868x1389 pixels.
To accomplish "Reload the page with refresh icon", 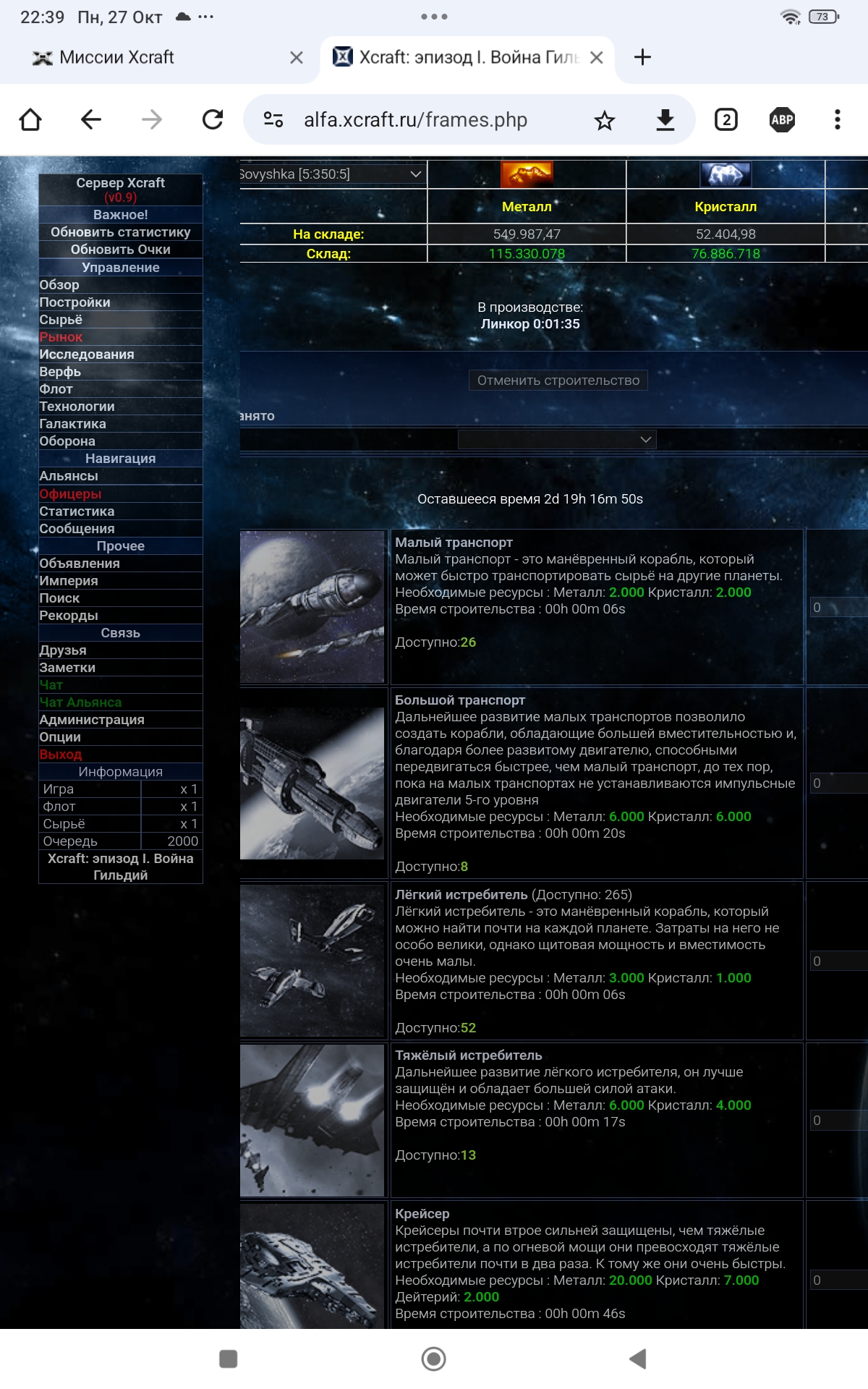I will [x=213, y=119].
